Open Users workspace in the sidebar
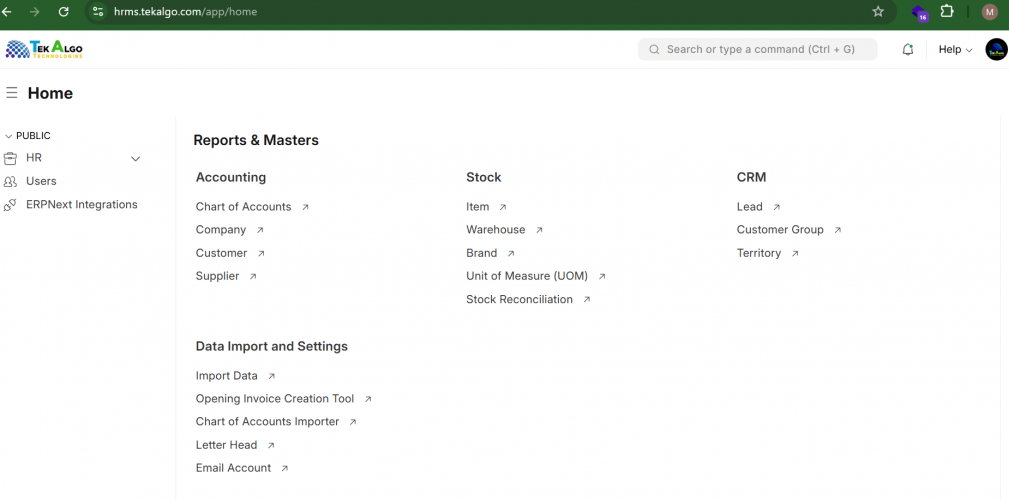Image resolution: width=1009 pixels, height=500 pixels. pyautogui.click(x=41, y=181)
